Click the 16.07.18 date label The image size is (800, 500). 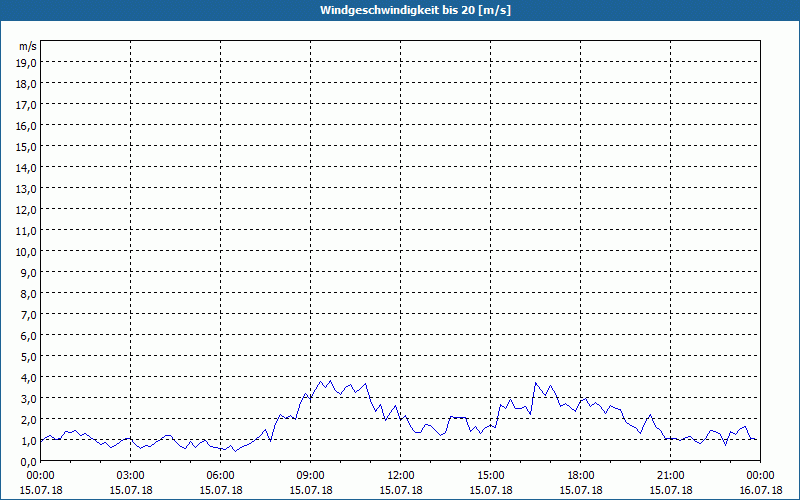point(761,490)
